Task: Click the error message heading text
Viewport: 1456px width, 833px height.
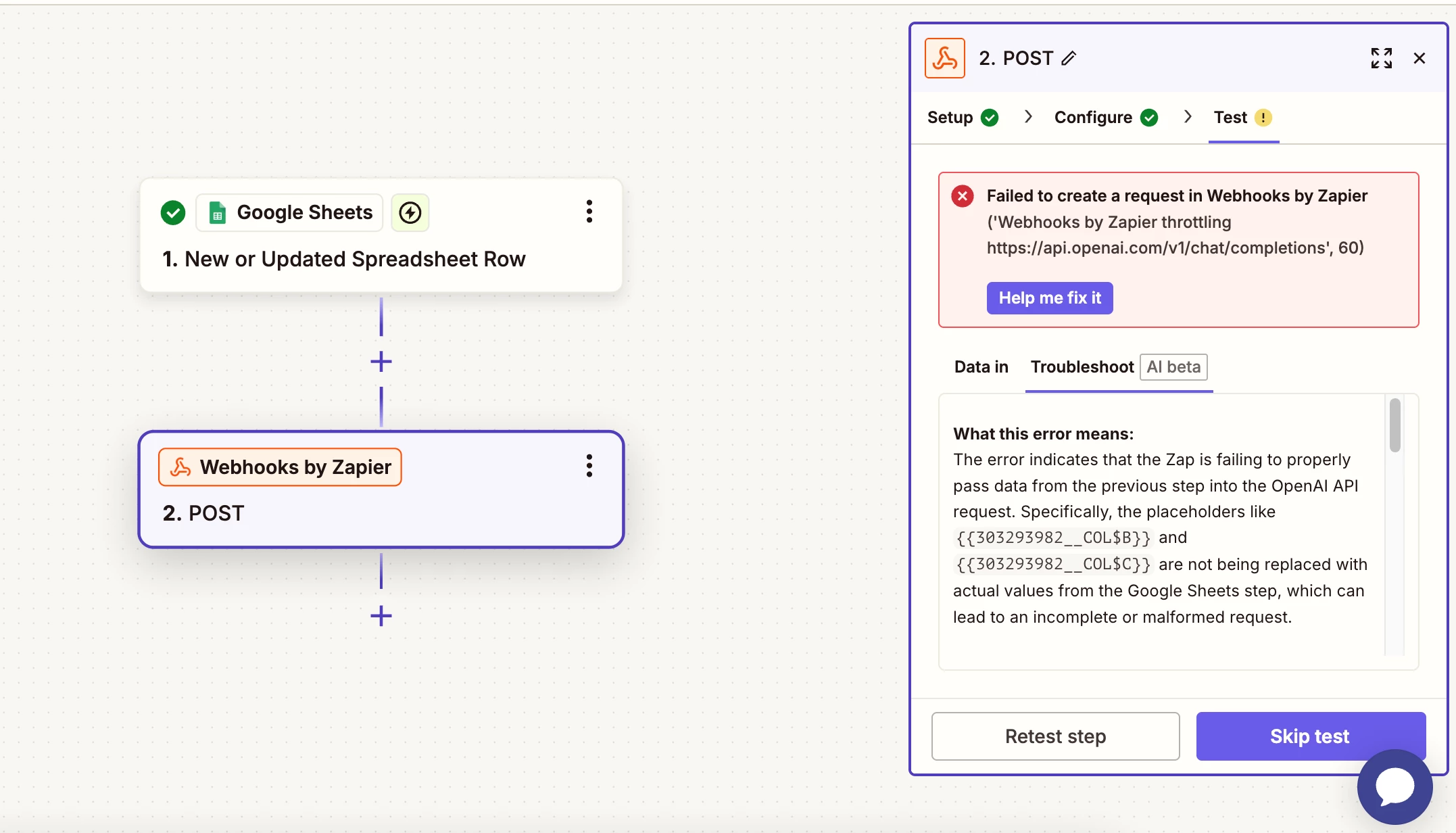Action: pyautogui.click(x=1177, y=196)
